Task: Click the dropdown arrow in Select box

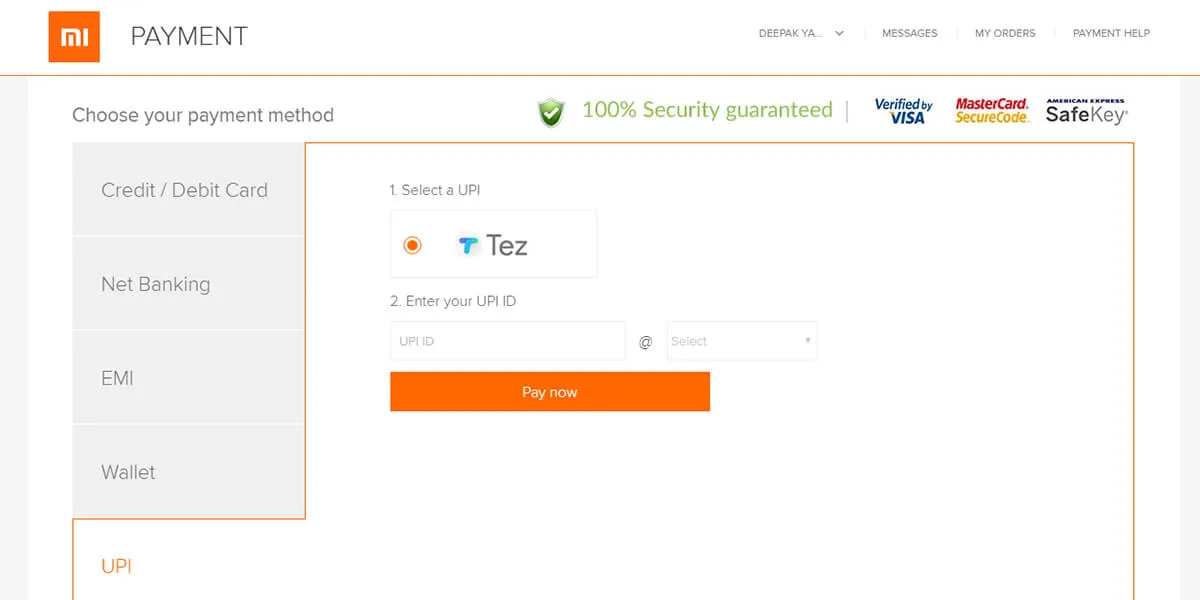Action: coord(807,341)
